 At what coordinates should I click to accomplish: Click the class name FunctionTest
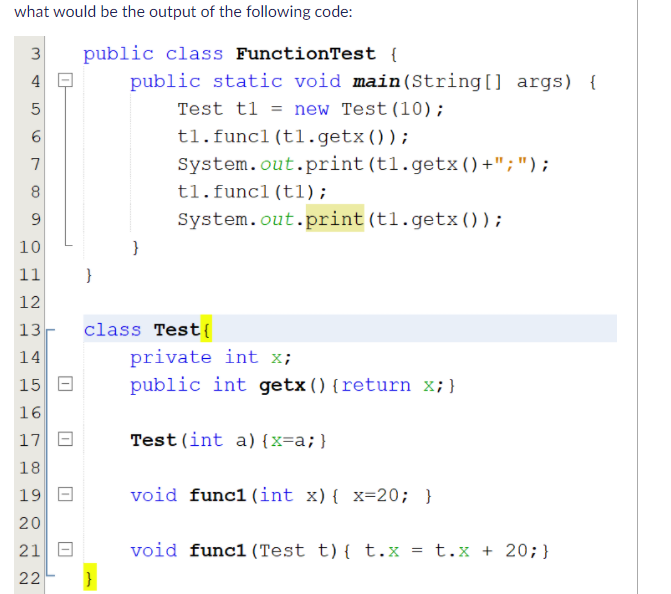306,54
